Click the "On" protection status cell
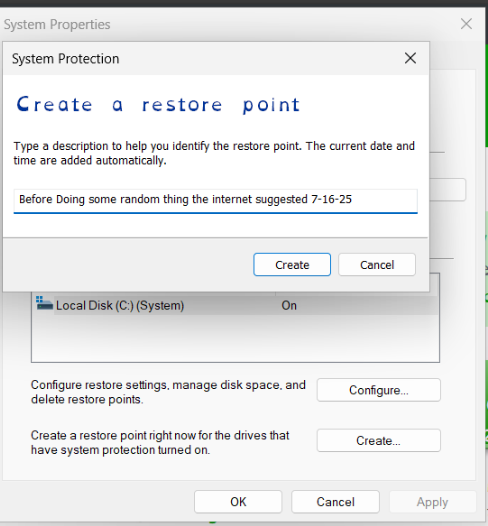The height and width of the screenshot is (526, 488). (289, 306)
